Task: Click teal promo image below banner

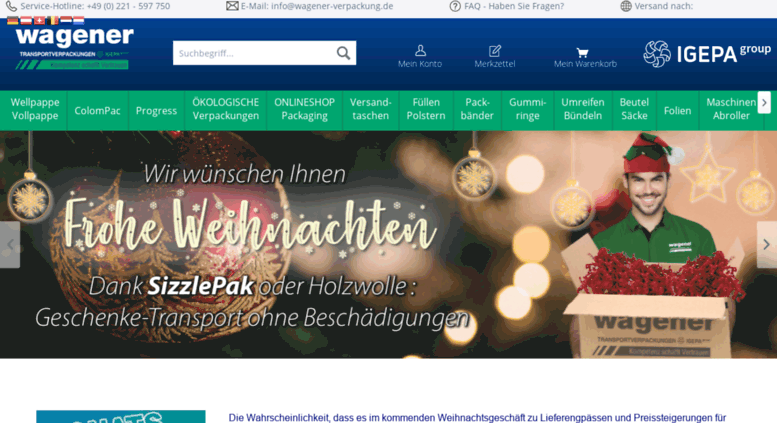Action: click(x=120, y=417)
